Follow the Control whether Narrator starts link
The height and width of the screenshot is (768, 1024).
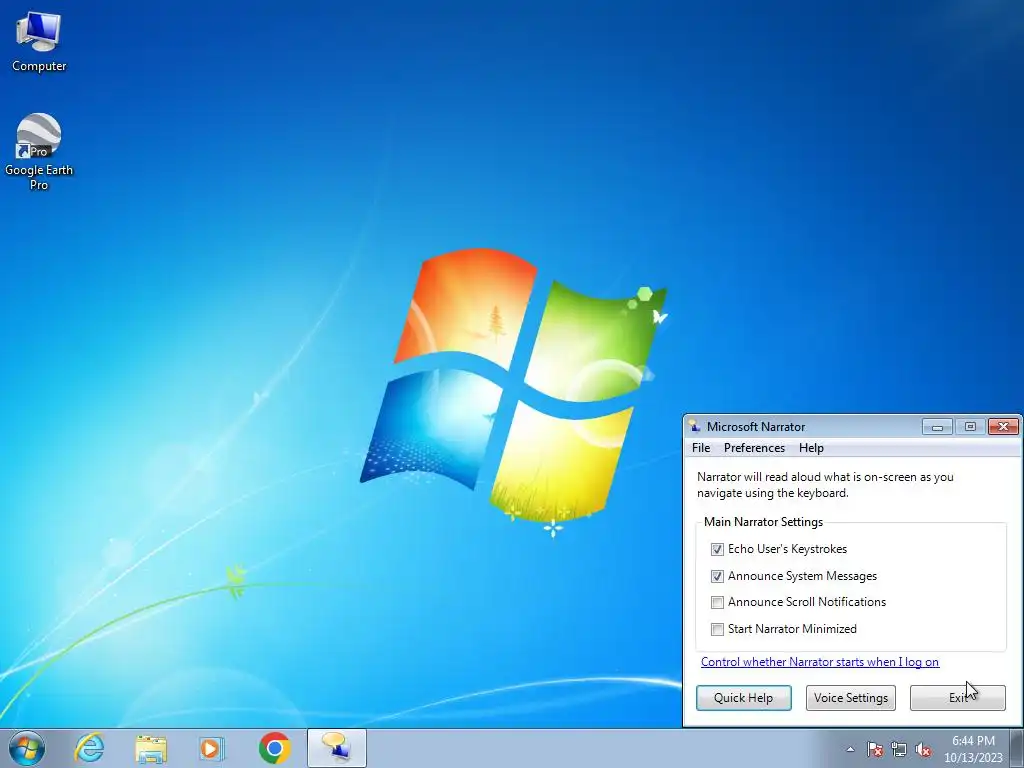(x=820, y=662)
